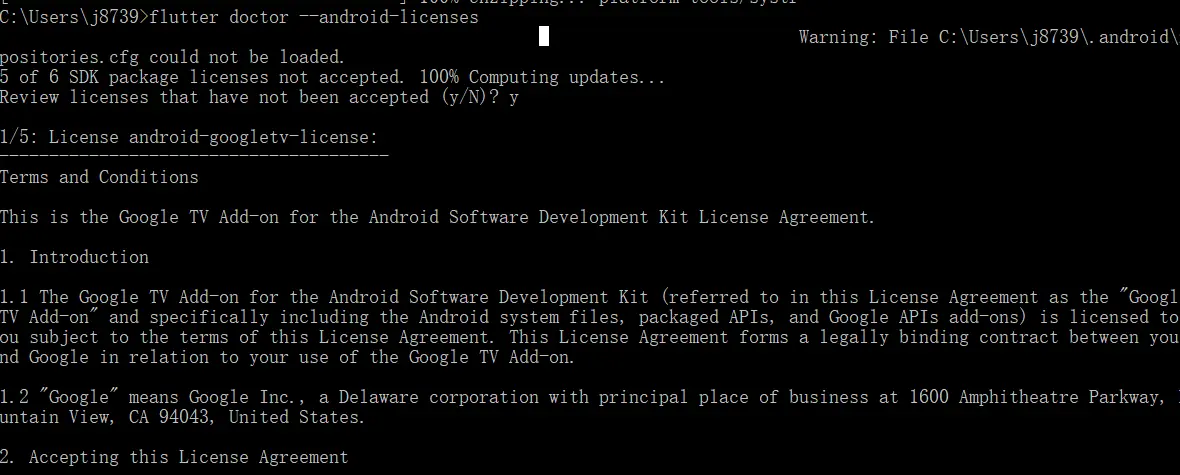Click the prompt path "C:\Users\j8739>"
The height and width of the screenshot is (475, 1180).
(x=75, y=17)
